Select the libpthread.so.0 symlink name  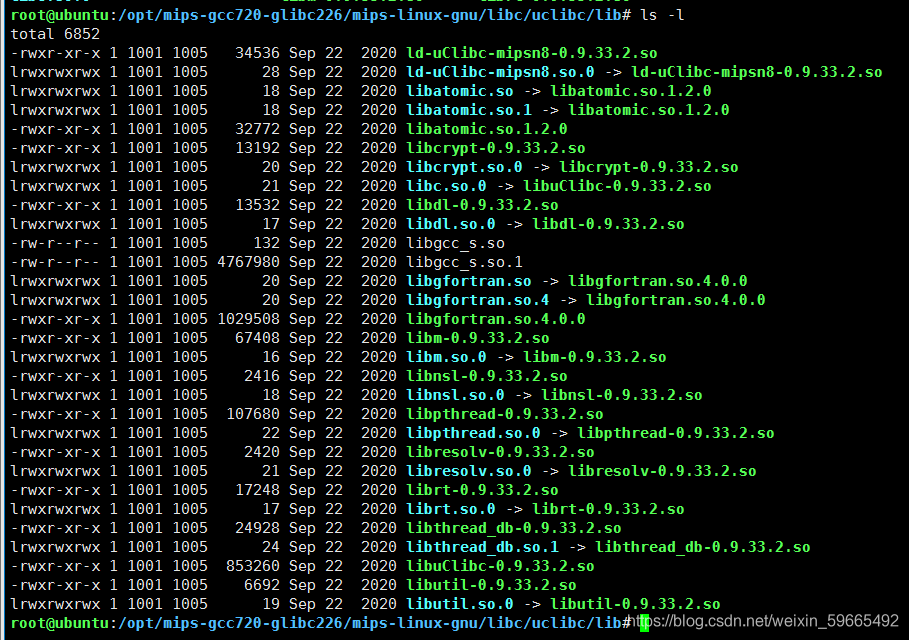click(474, 434)
